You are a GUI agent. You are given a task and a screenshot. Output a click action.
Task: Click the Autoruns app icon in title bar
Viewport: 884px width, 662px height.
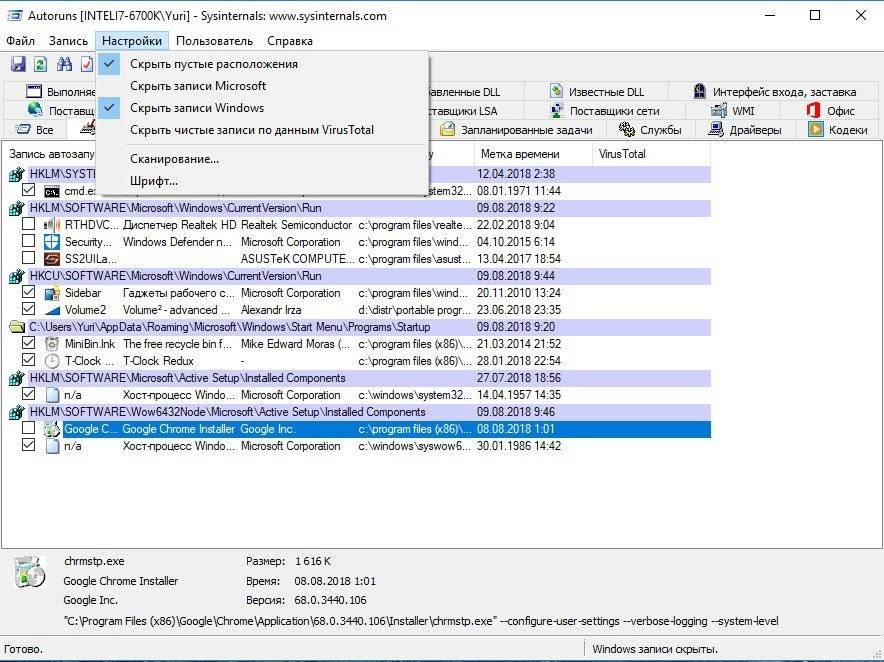click(x=14, y=16)
